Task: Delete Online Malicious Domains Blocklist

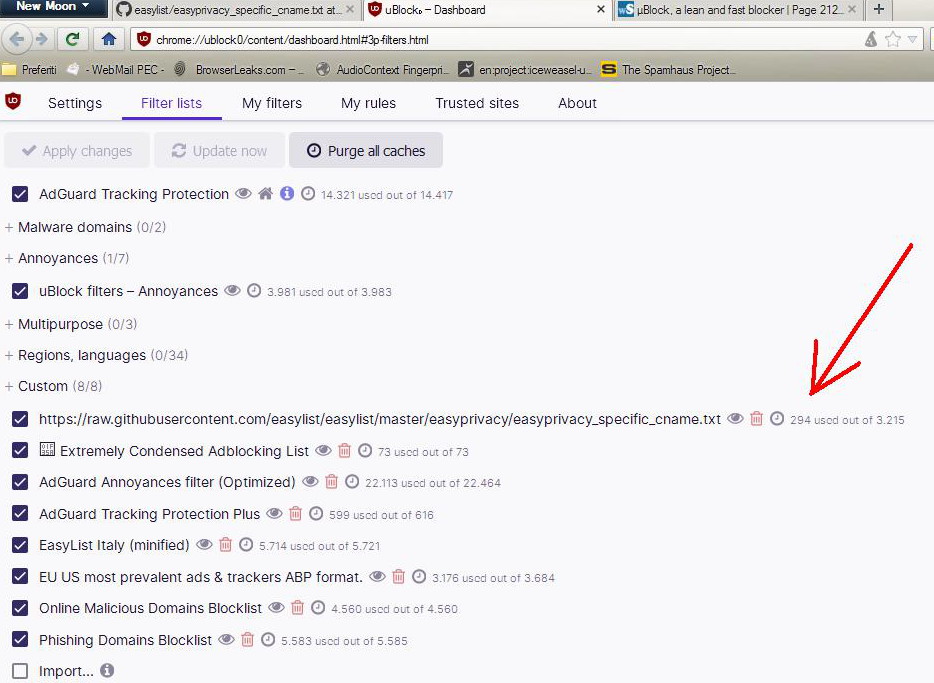Action: click(x=297, y=608)
